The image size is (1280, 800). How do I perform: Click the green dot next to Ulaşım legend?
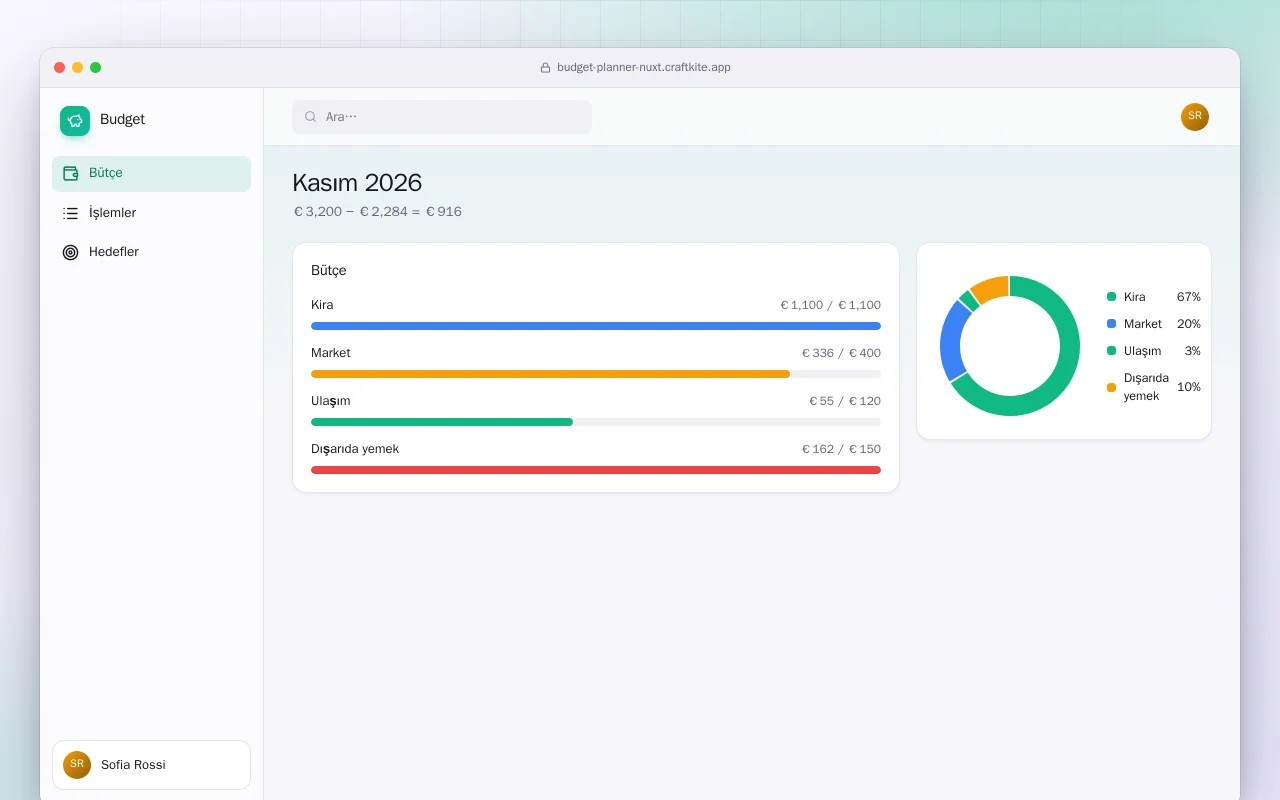tap(1111, 351)
